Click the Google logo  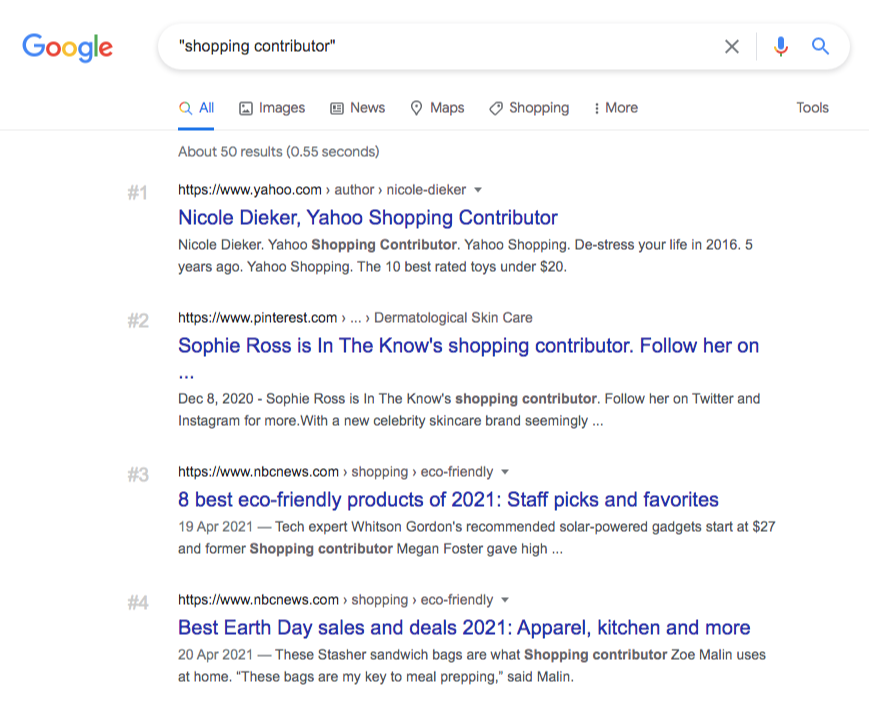click(x=67, y=47)
